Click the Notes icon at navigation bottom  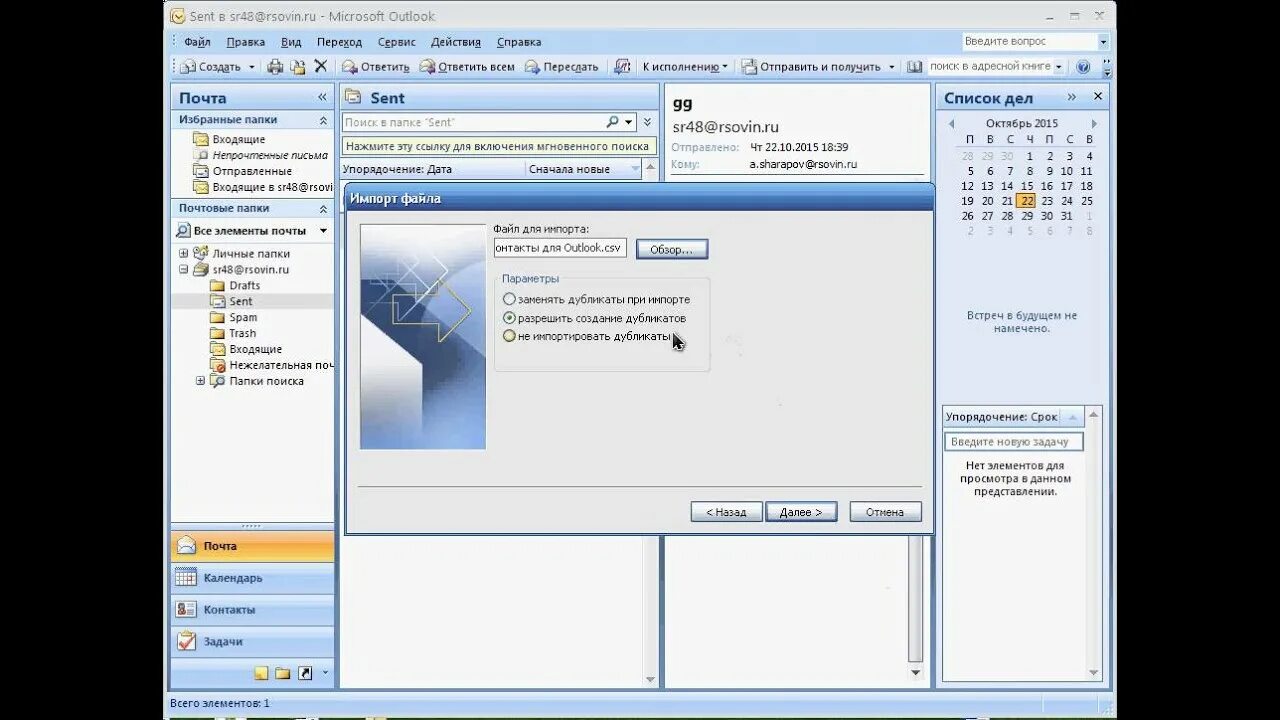point(261,673)
